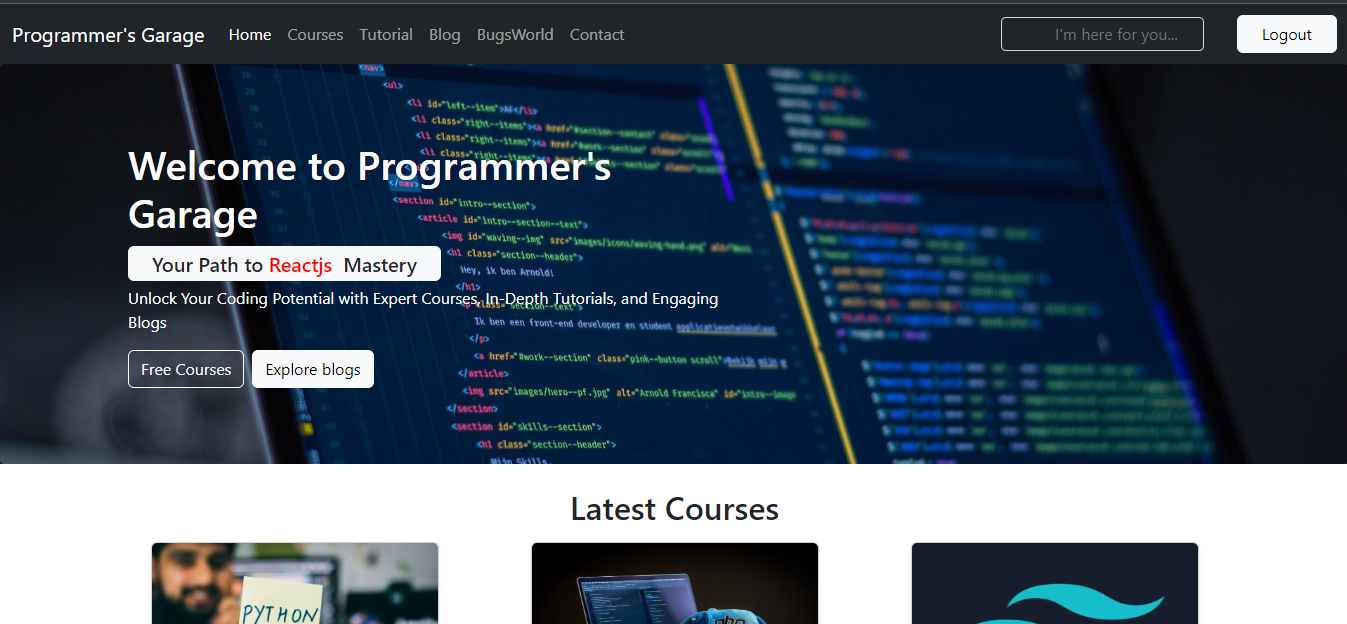Navigate to the Blog page

(x=445, y=34)
